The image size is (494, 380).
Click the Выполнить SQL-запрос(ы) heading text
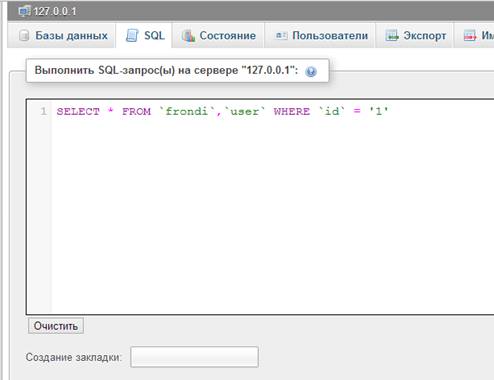pos(166,71)
